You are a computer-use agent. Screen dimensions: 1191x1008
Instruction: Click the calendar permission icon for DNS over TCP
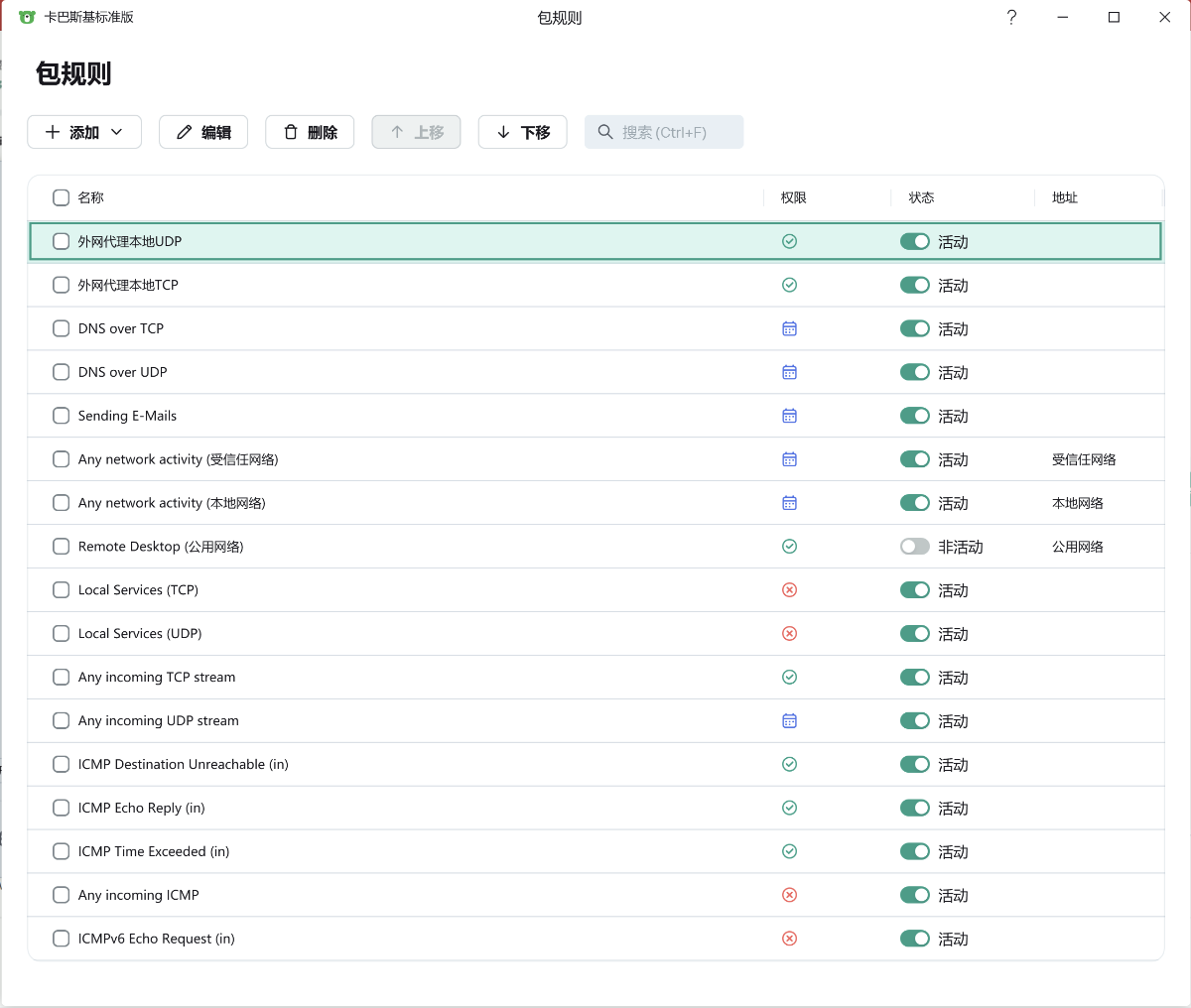(x=789, y=328)
